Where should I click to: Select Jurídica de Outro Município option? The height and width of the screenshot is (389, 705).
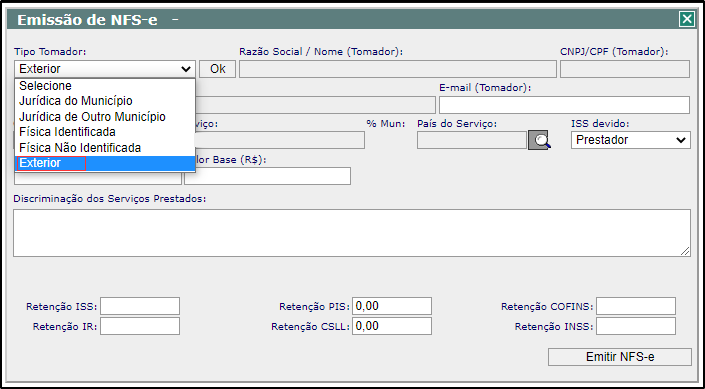105,116
